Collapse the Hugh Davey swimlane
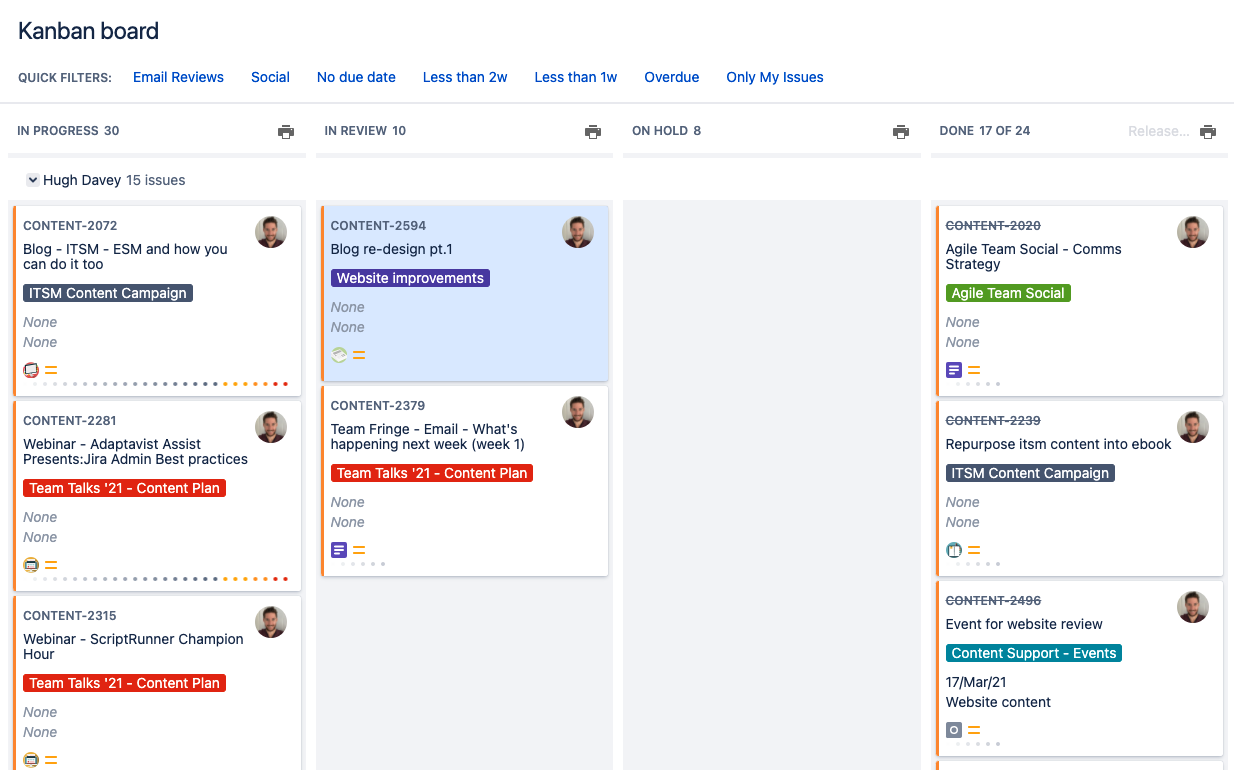 tap(33, 180)
